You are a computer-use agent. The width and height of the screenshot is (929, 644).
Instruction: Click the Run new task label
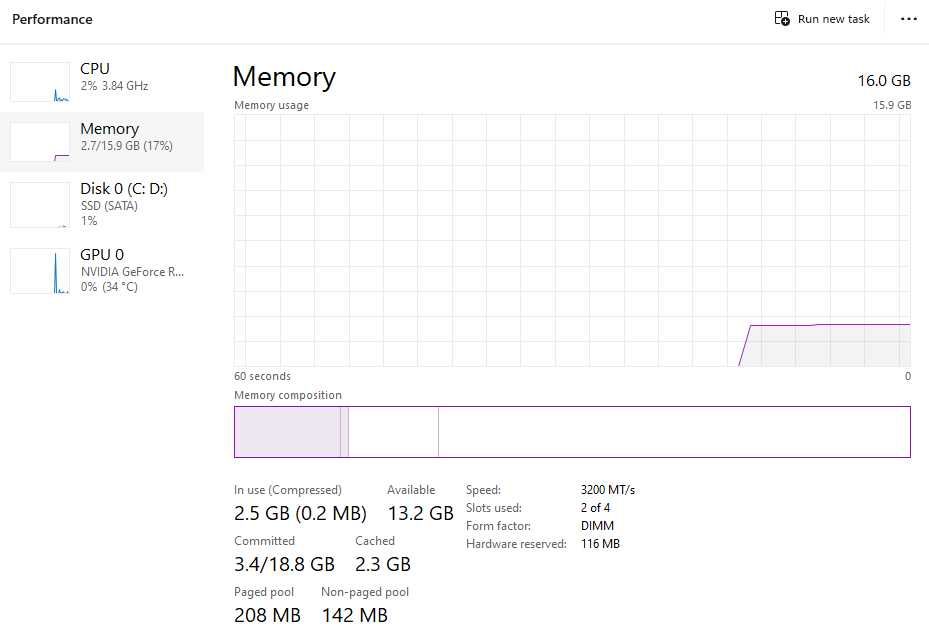pos(834,19)
